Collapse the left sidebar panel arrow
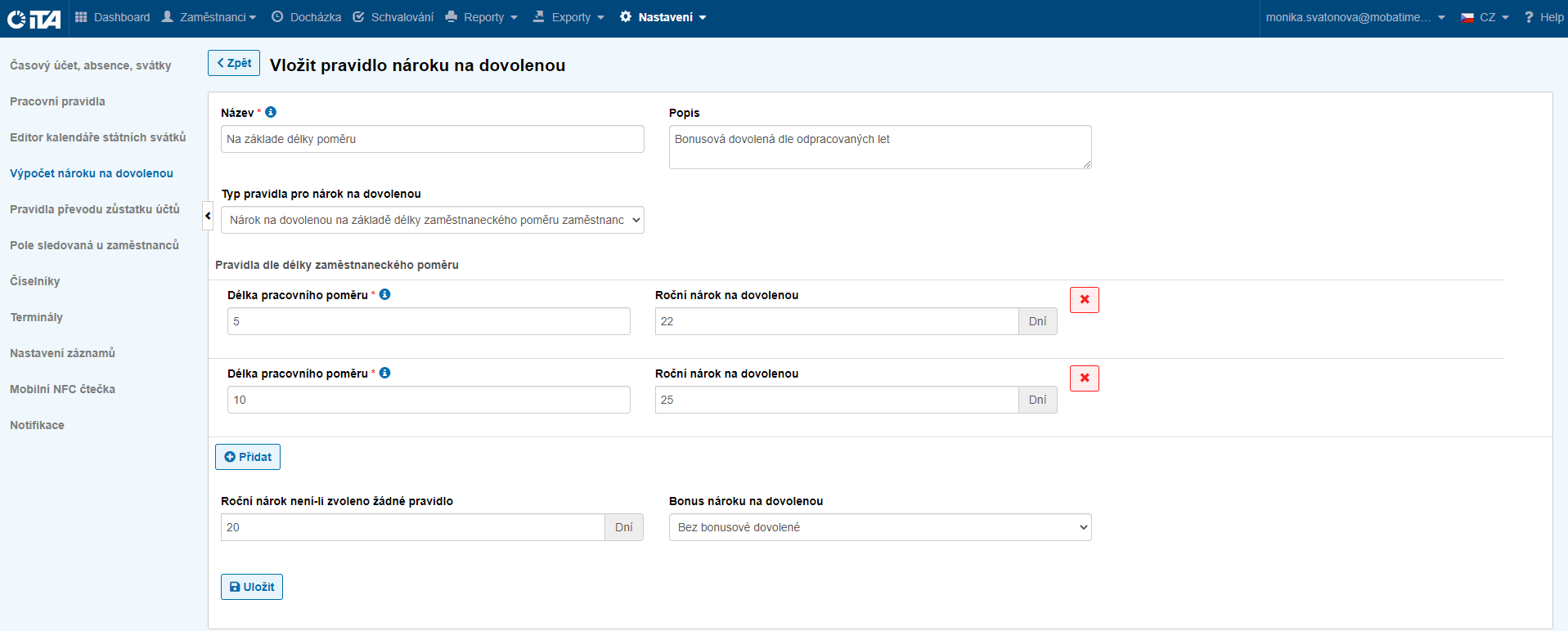1568x631 pixels. pos(208,216)
